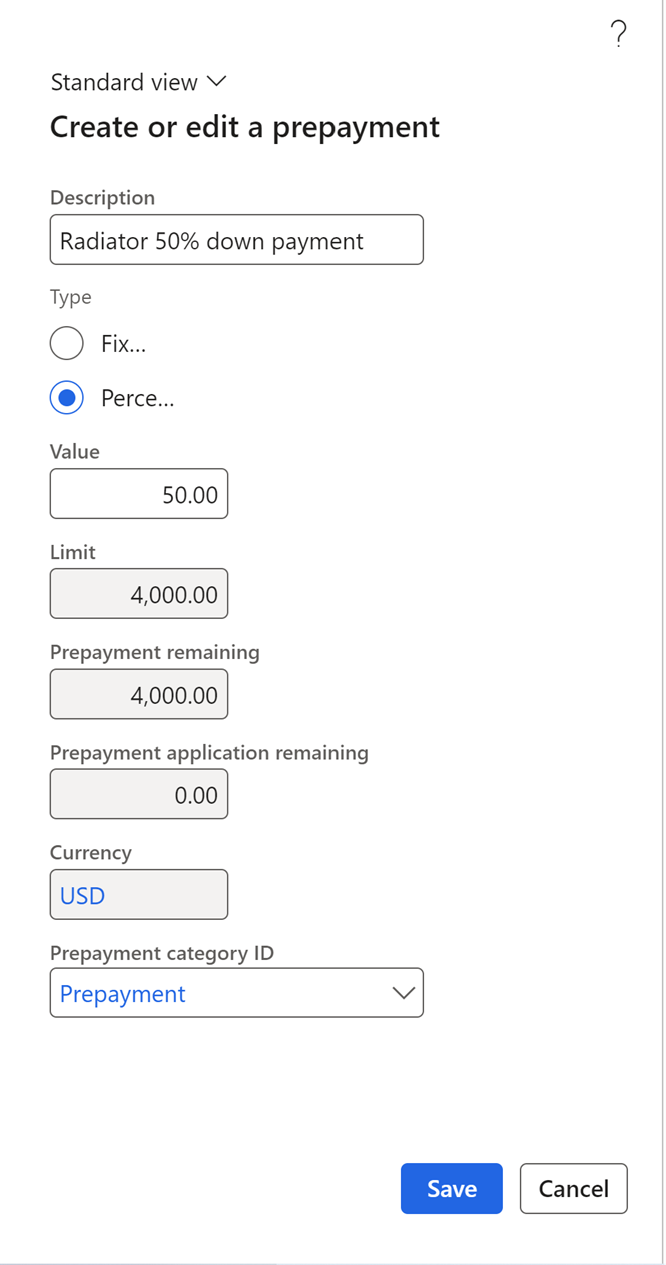
Task: Click the Value field label
Action: [x=75, y=452]
